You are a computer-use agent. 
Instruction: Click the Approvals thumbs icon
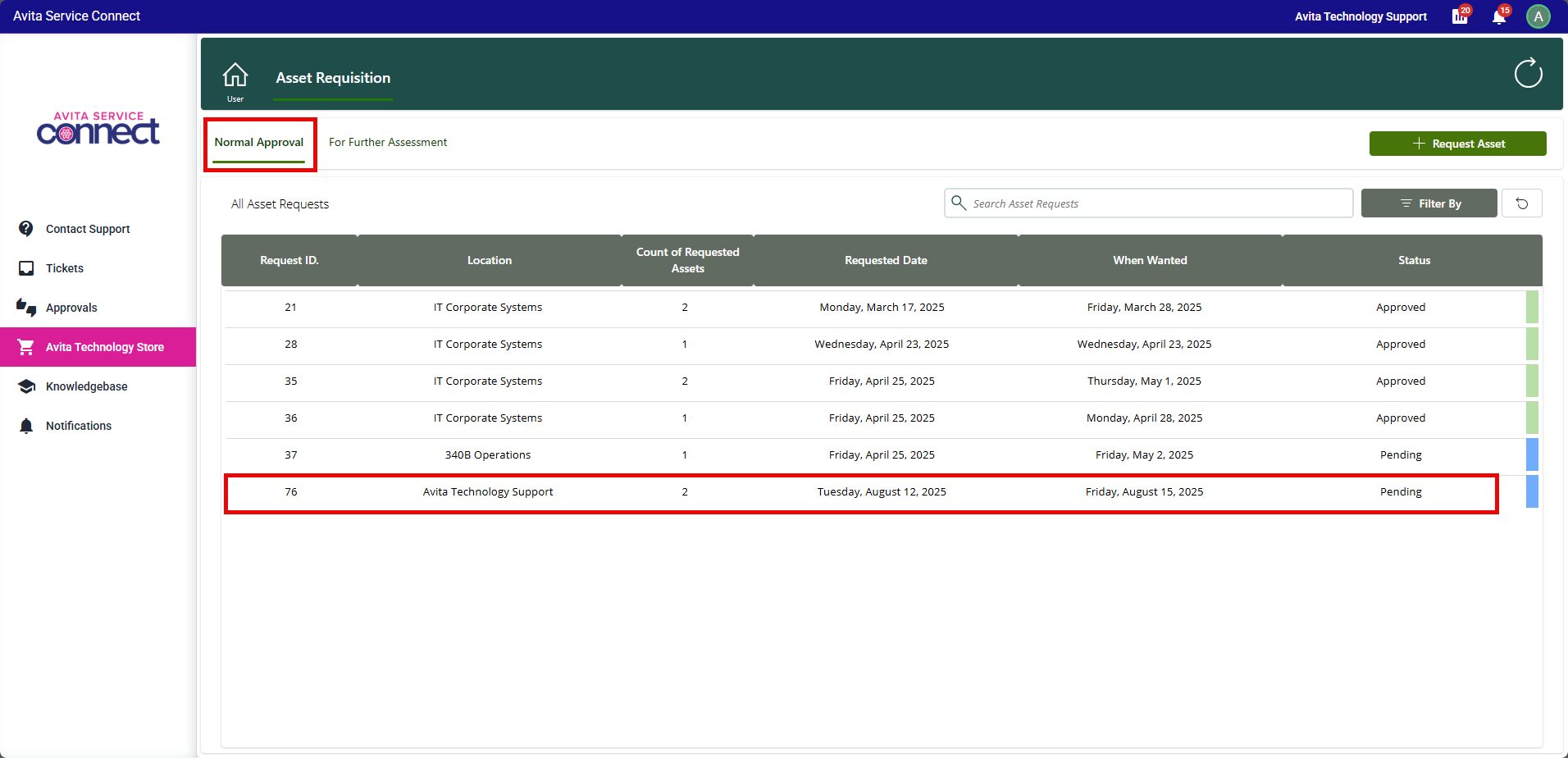26,308
